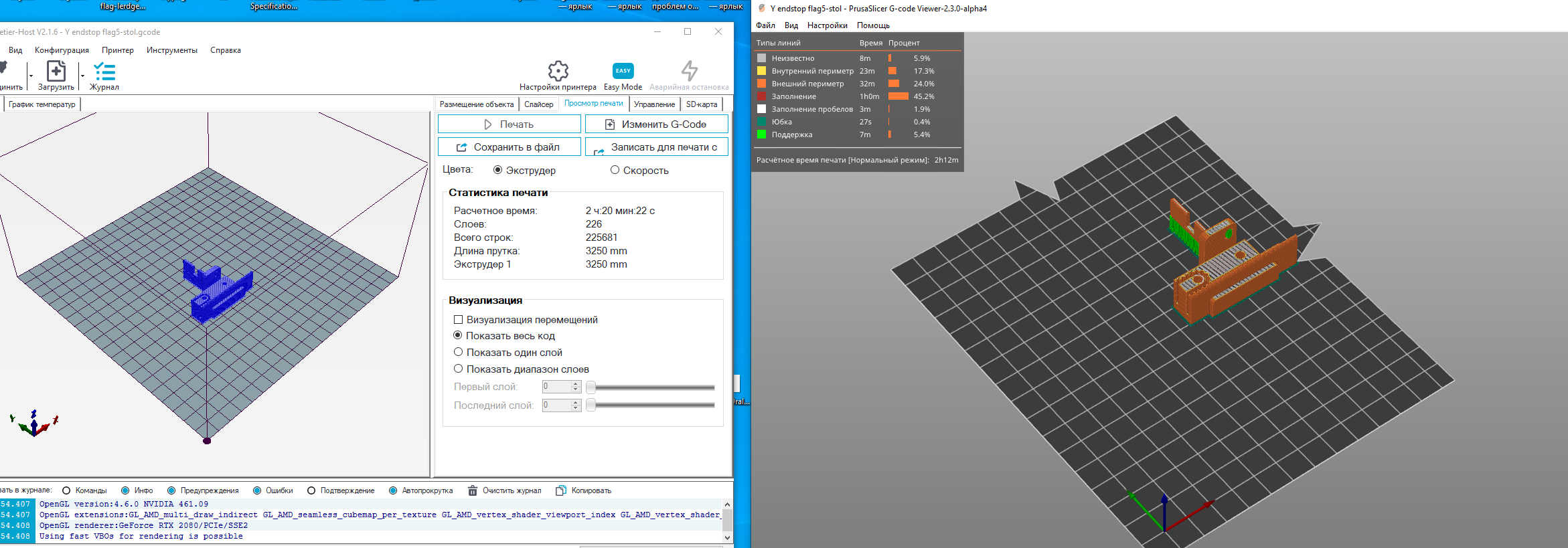Screen dimensions: 1568x548
Task: Click Поддержка green color swatch
Action: [x=761, y=134]
